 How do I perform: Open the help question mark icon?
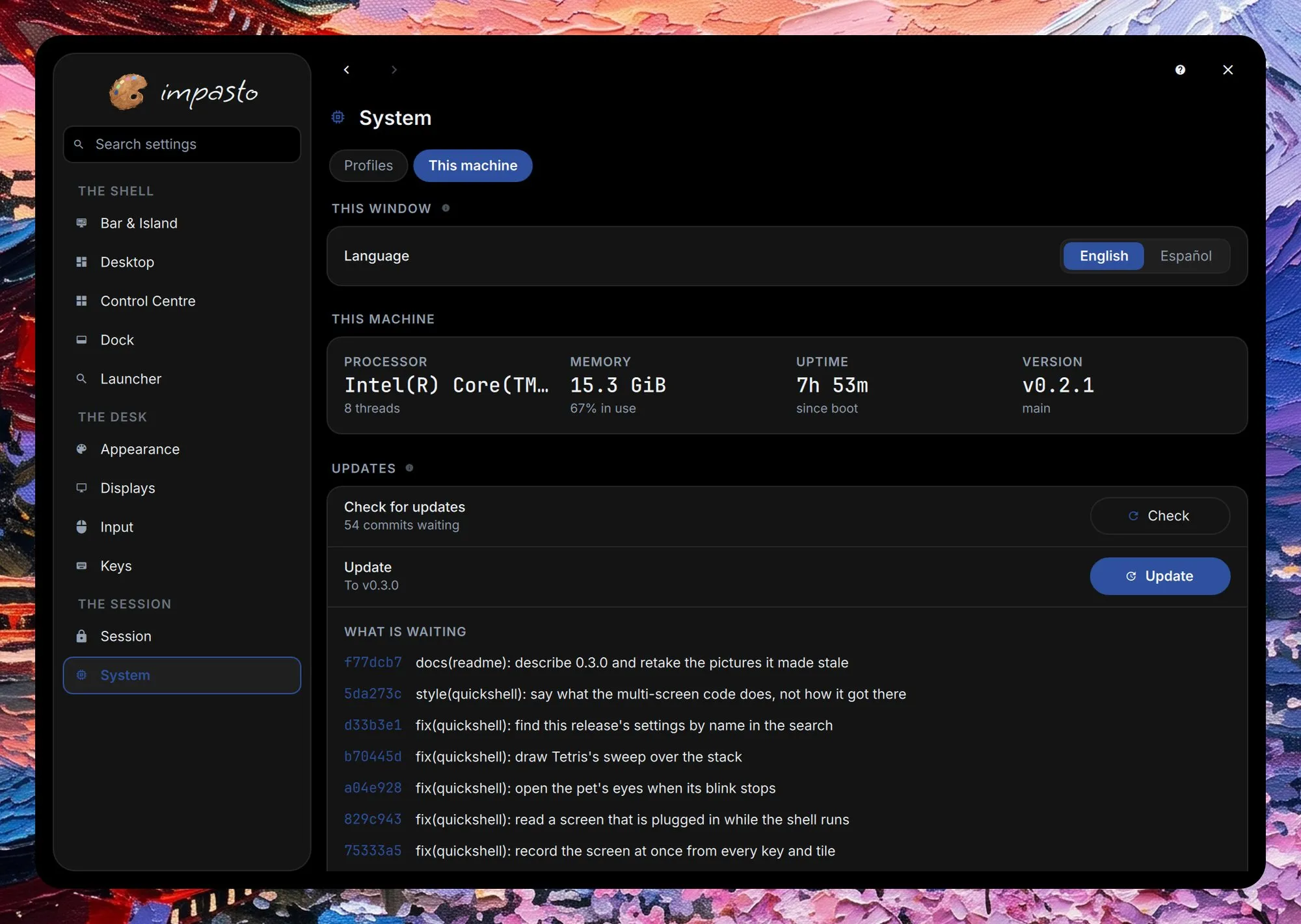1180,70
